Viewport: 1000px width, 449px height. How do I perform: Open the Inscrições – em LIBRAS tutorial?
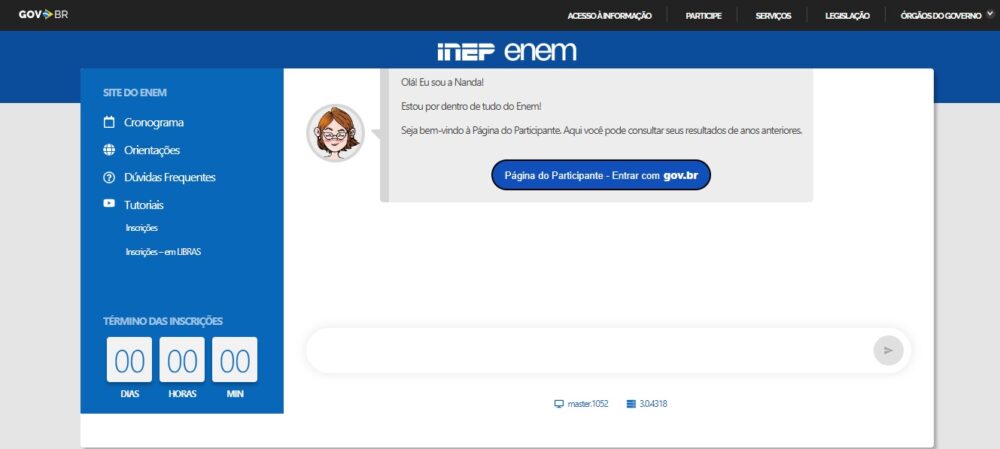coord(163,252)
